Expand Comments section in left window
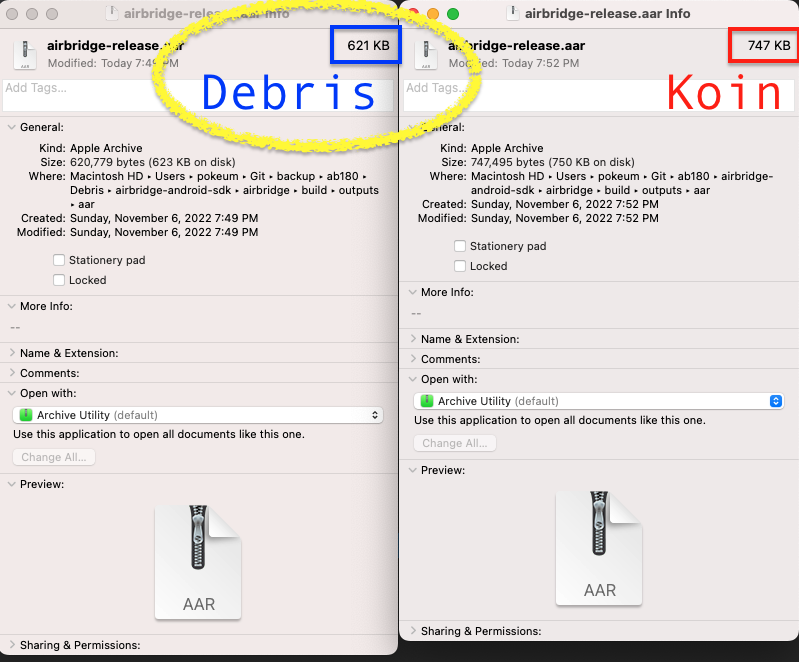 coord(12,373)
